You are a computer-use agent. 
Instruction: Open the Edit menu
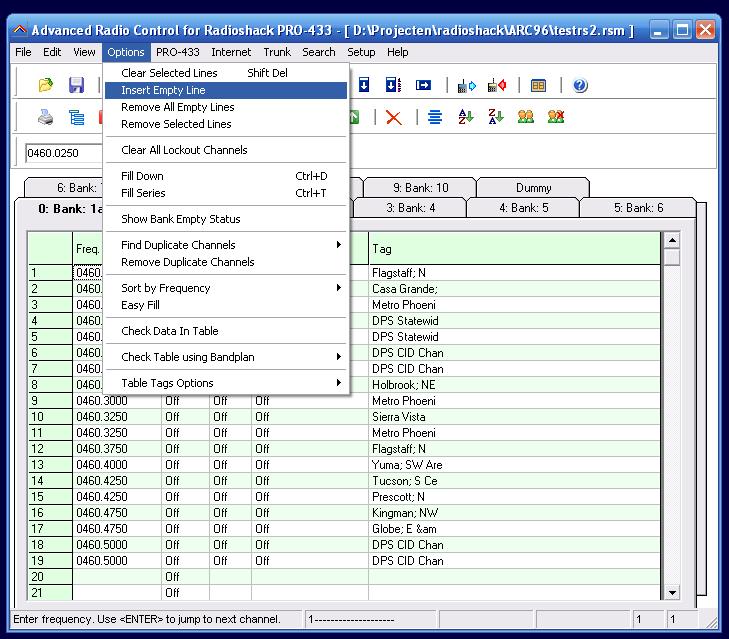52,52
